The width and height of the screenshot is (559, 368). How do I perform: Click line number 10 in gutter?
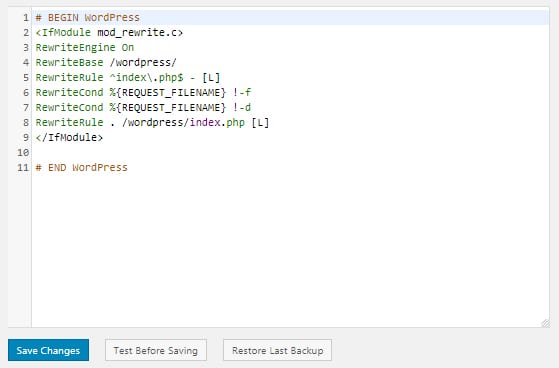[23, 153]
